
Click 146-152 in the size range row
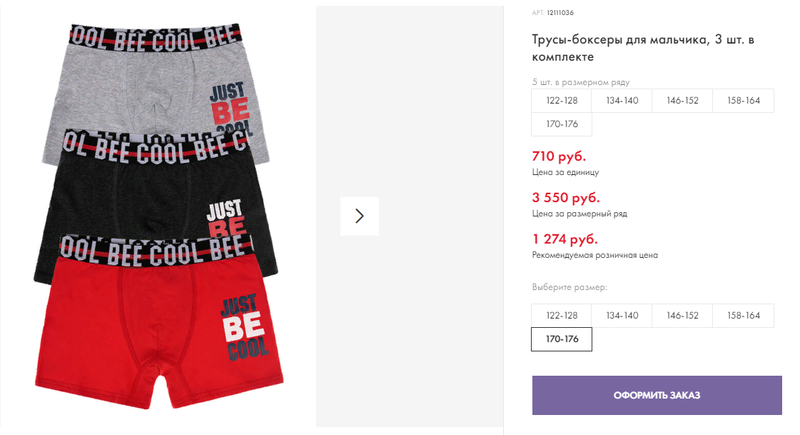(682, 100)
